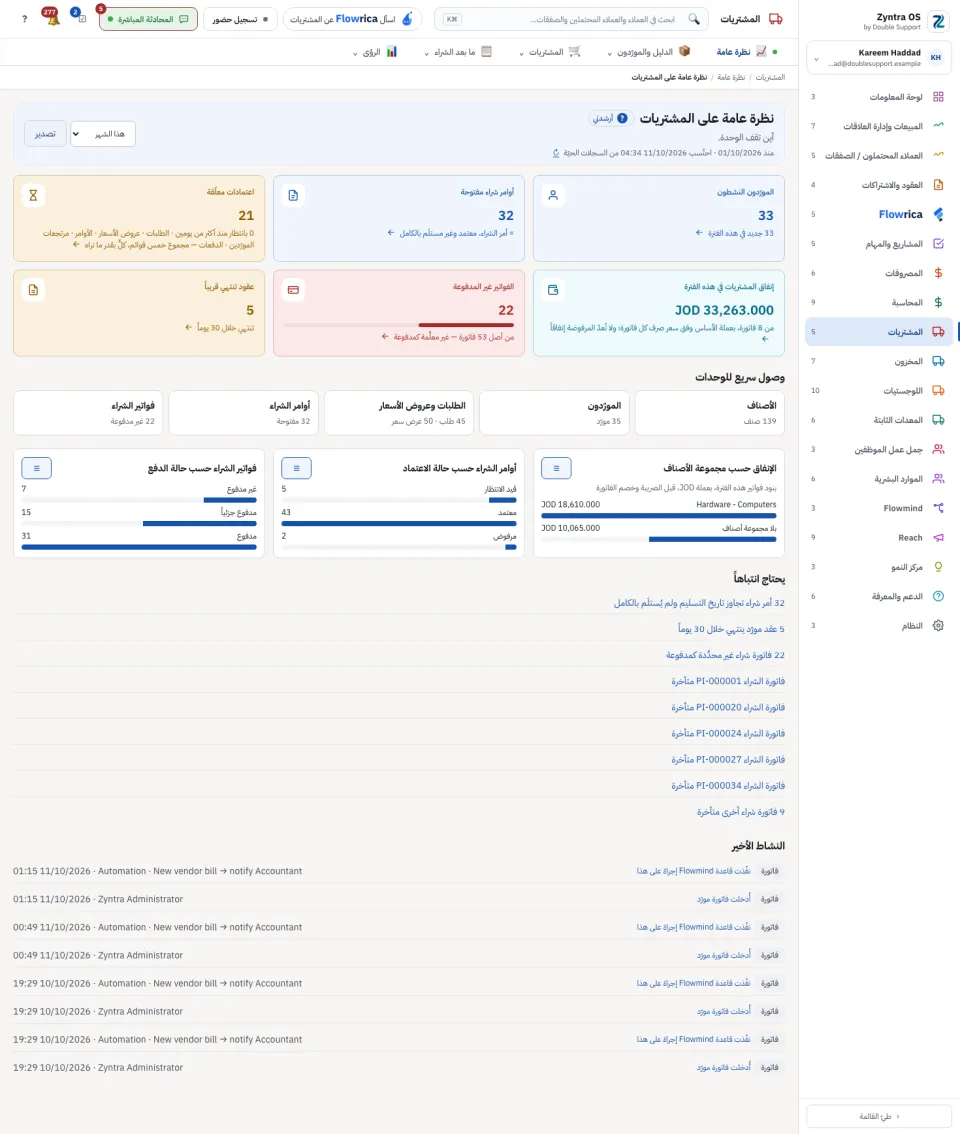Click the search field for customers and deals
960x1134 pixels.
coord(572,20)
